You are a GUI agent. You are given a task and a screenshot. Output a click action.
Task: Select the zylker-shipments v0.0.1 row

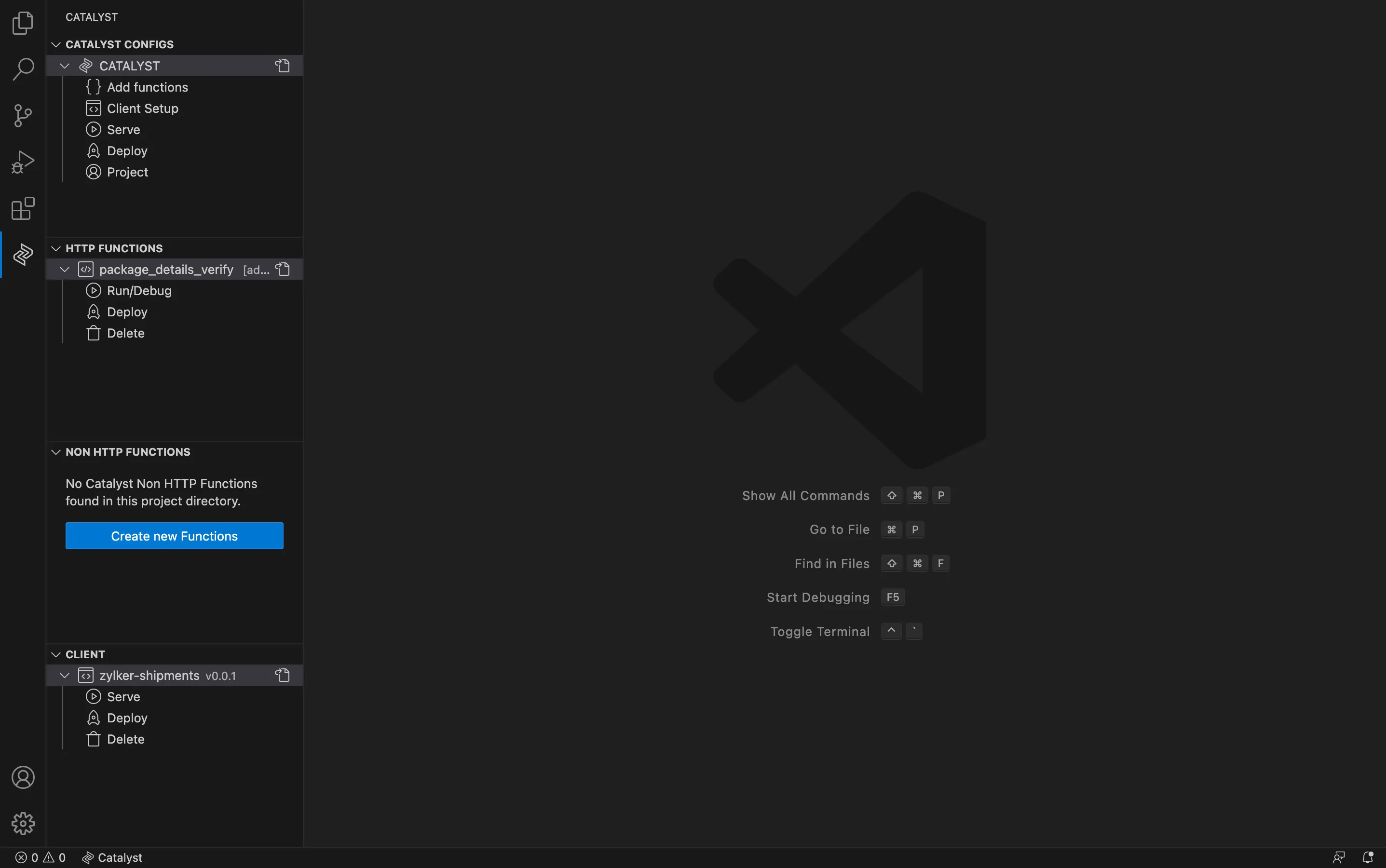[x=175, y=675]
